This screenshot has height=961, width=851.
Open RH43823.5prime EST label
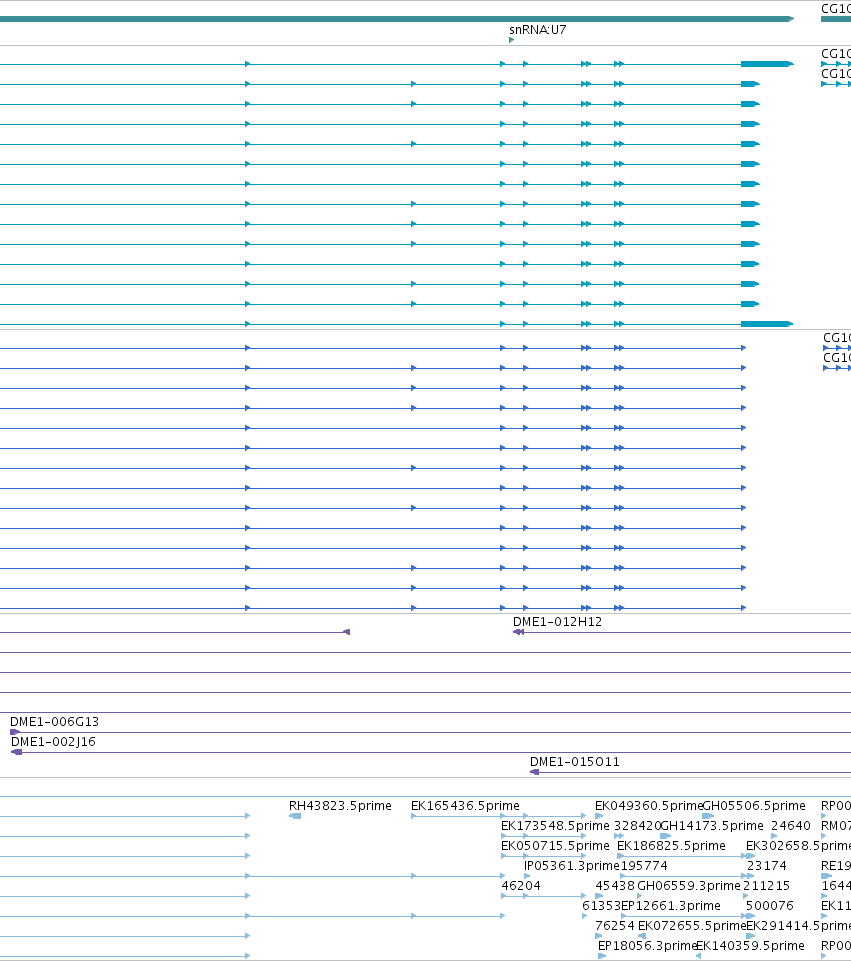click(340, 805)
